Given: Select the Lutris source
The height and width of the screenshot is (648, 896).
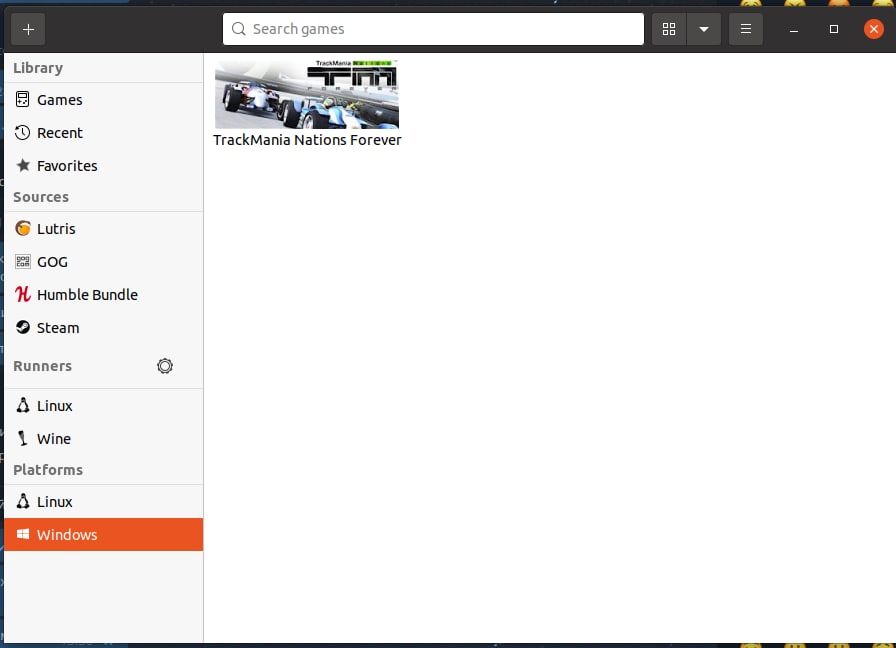Looking at the screenshot, I should (103, 229).
